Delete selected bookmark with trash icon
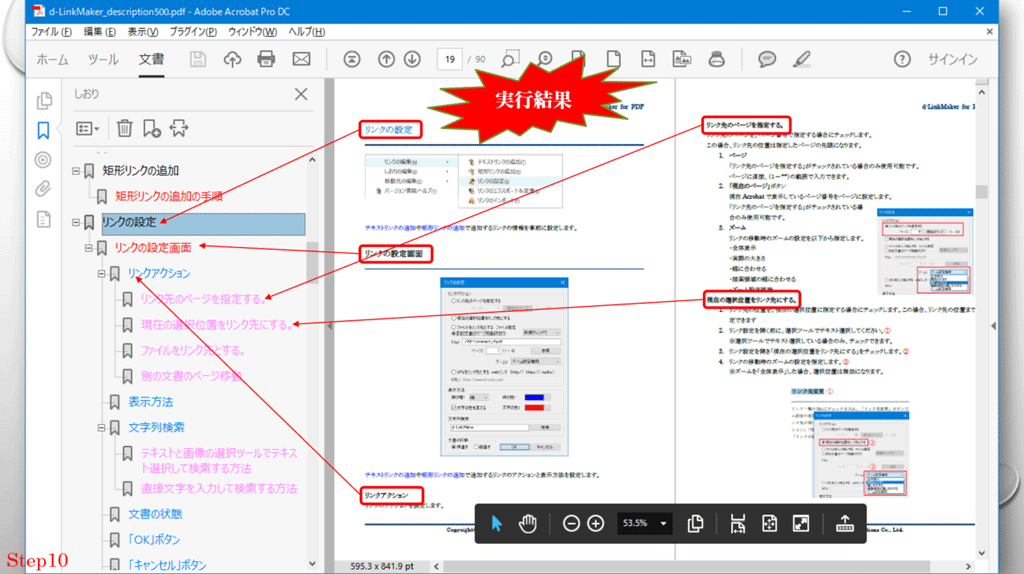The width and height of the screenshot is (1024, 574). 124,128
